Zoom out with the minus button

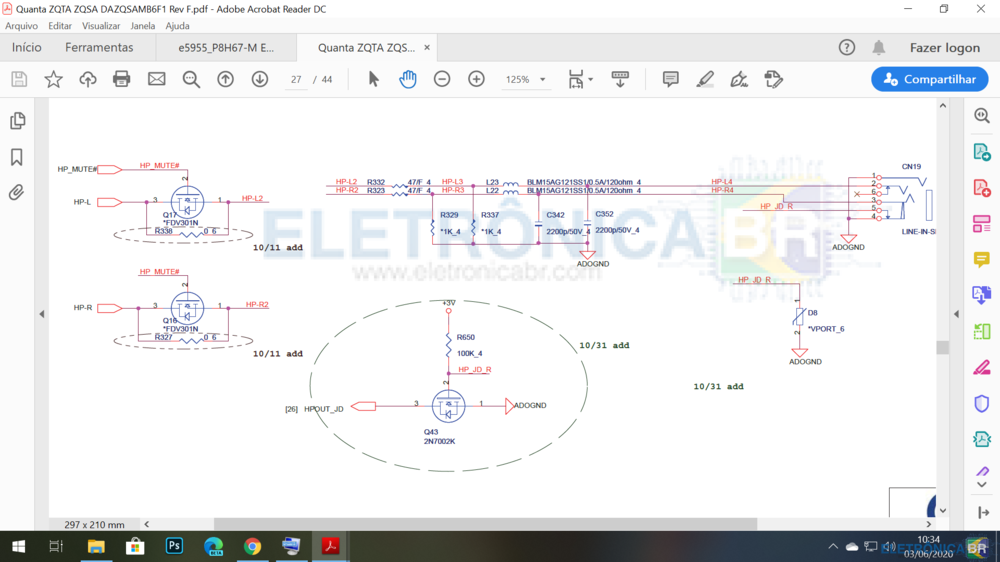pos(442,79)
